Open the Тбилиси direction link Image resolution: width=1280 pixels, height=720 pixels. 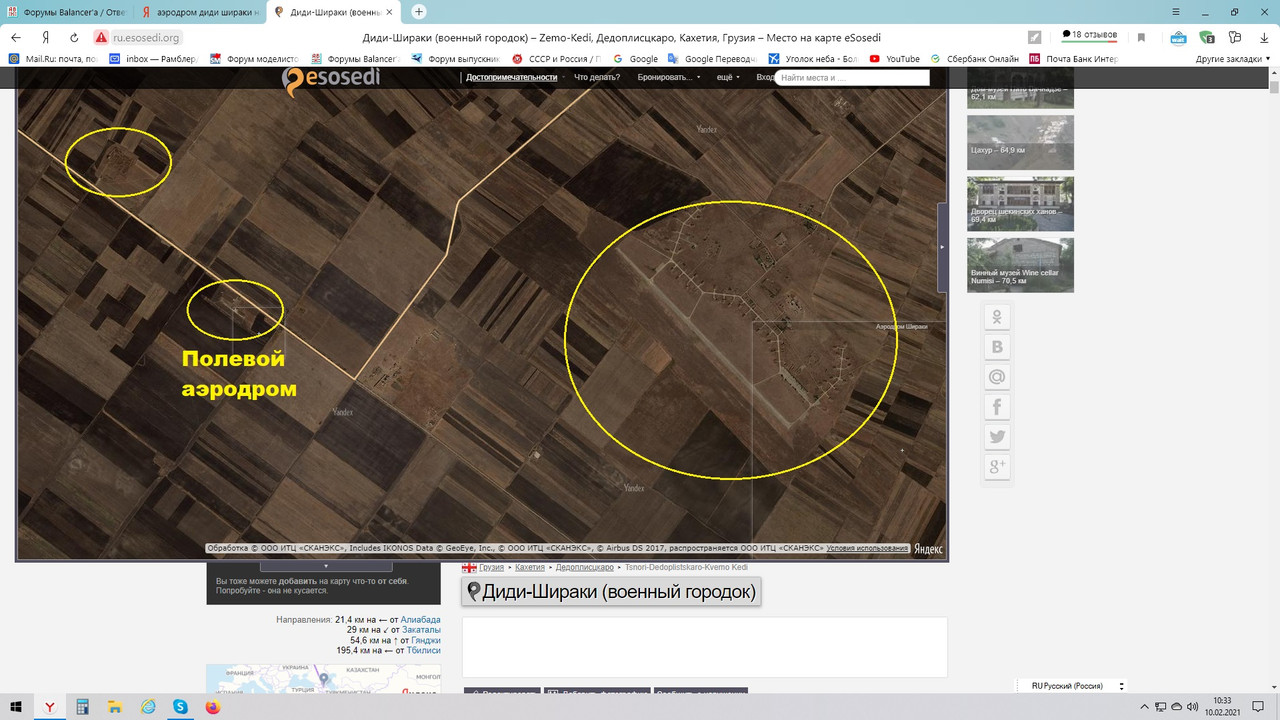(x=423, y=651)
